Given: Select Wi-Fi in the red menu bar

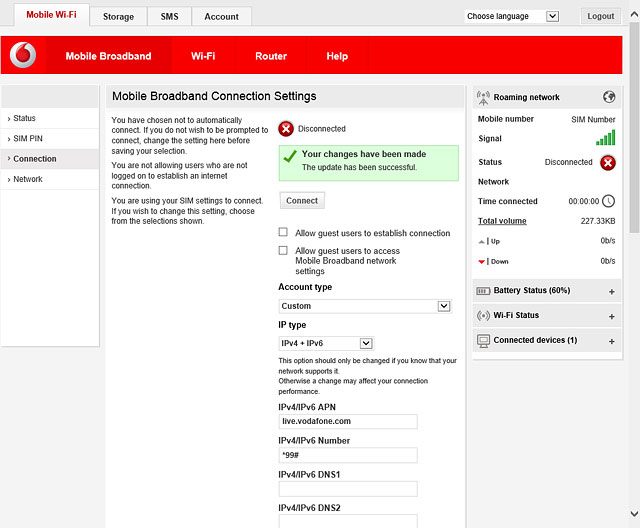Looking at the screenshot, I should click(203, 56).
